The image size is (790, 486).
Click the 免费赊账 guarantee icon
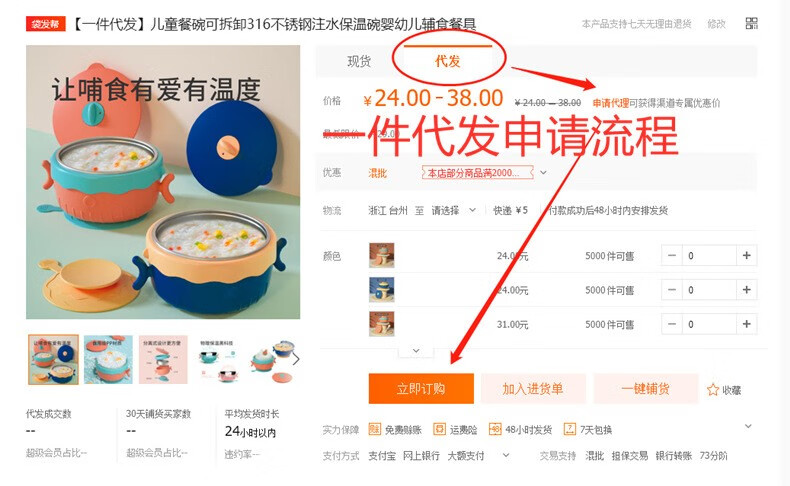click(x=374, y=429)
